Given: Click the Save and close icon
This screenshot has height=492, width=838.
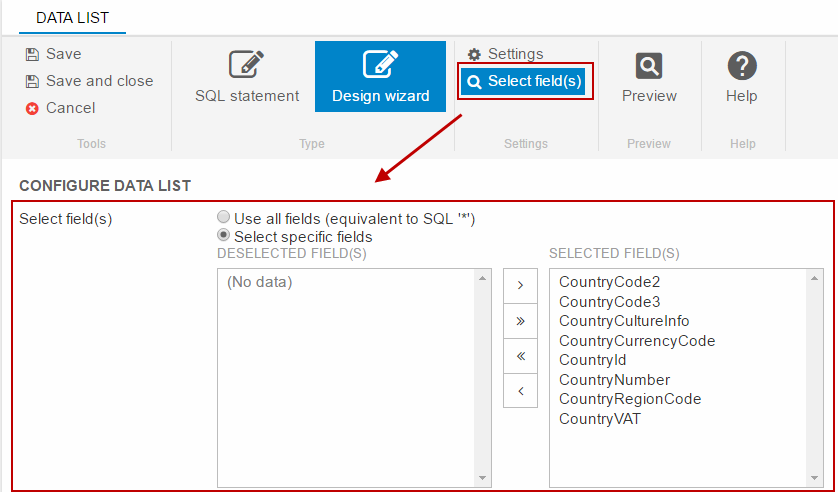Looking at the screenshot, I should (32, 81).
